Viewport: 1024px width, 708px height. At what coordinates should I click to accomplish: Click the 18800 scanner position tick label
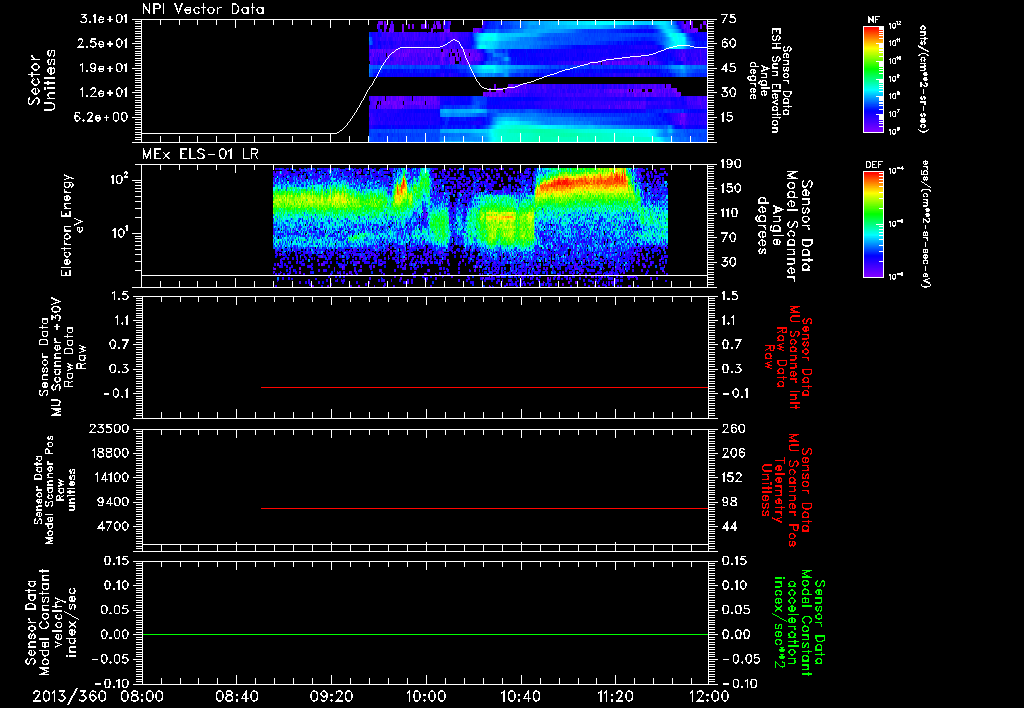pyautogui.click(x=109, y=453)
